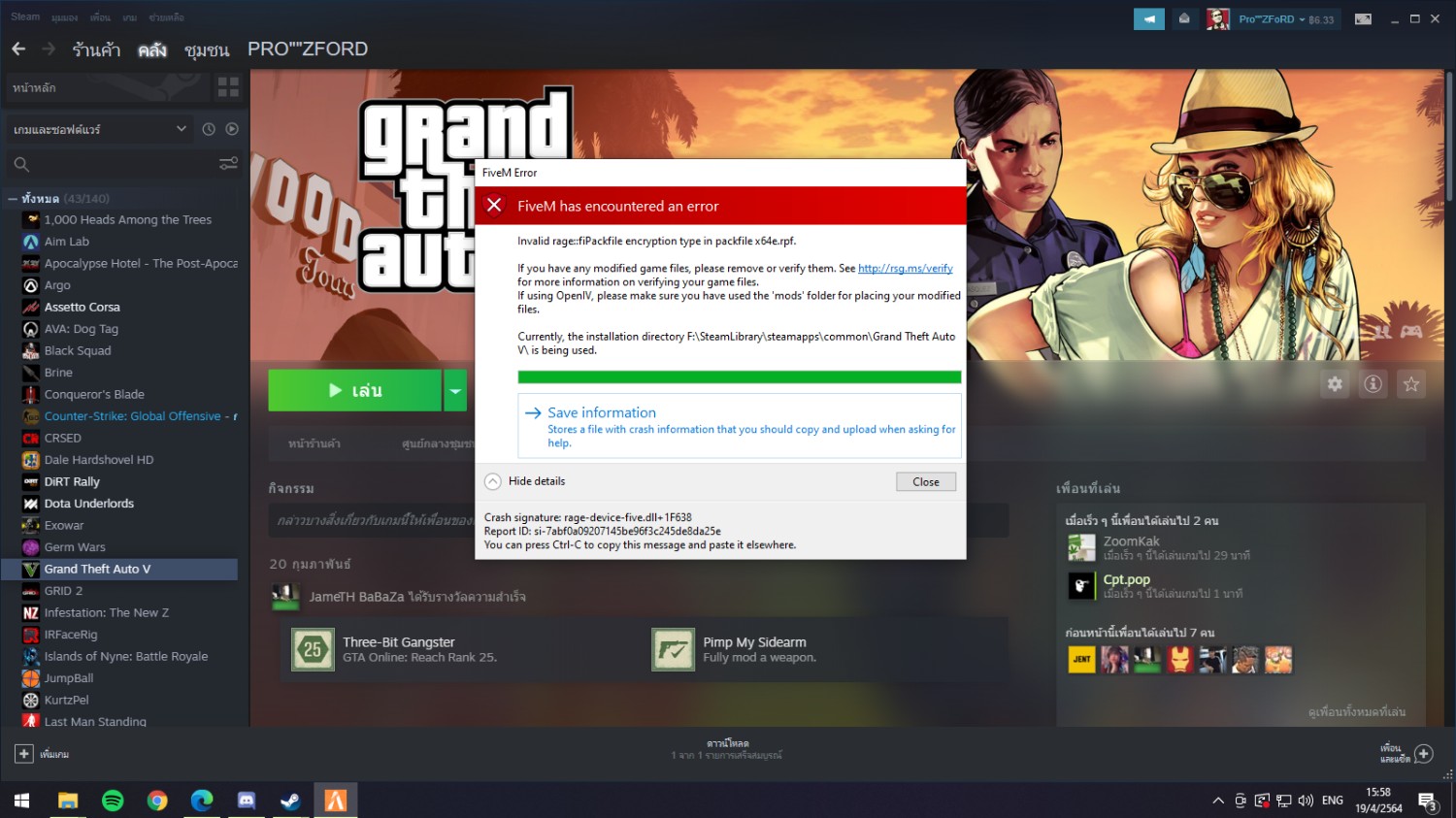The image size is (1456, 818).
Task: Click the Add a game plus icon
Action: coord(24,753)
